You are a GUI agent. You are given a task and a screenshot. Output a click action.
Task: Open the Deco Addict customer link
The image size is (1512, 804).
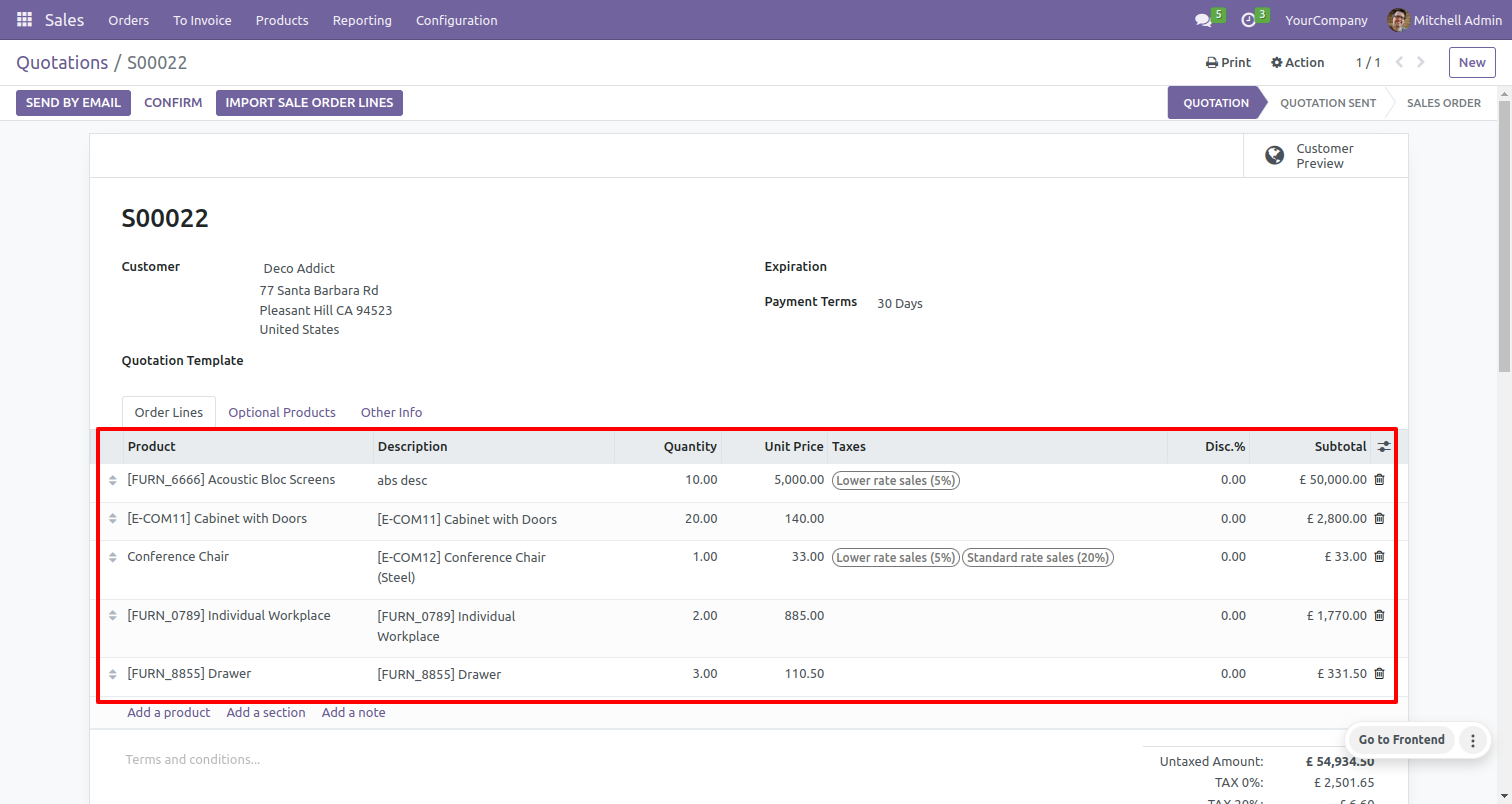pyautogui.click(x=299, y=268)
